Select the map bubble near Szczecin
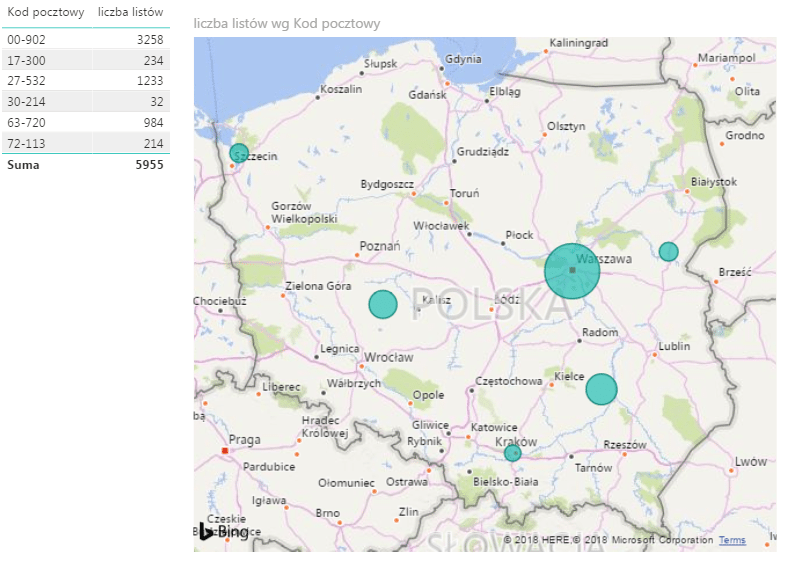786x564 pixels. [239, 153]
